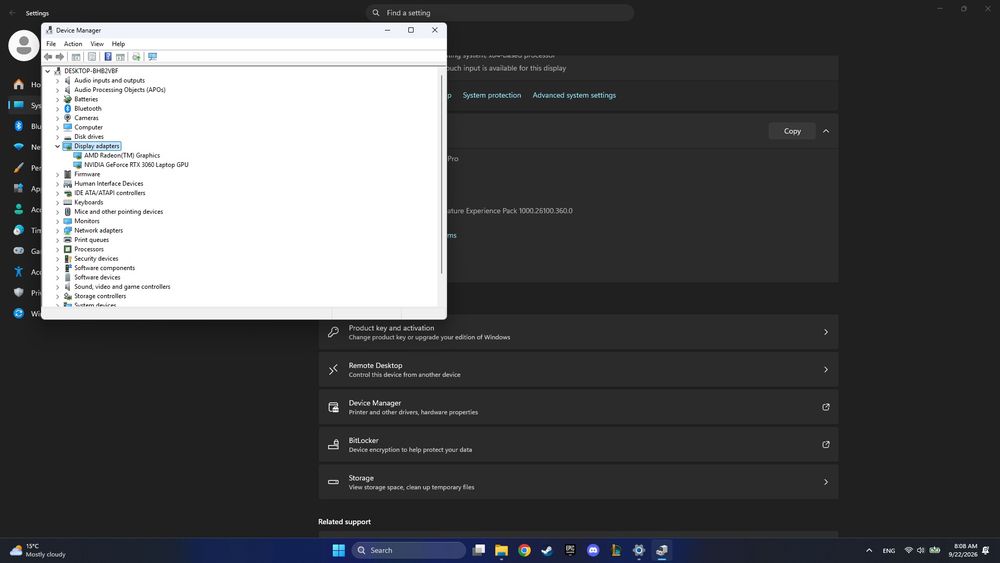
Task: Open Windows Update icon in Settings sidebar
Action: click(18, 313)
